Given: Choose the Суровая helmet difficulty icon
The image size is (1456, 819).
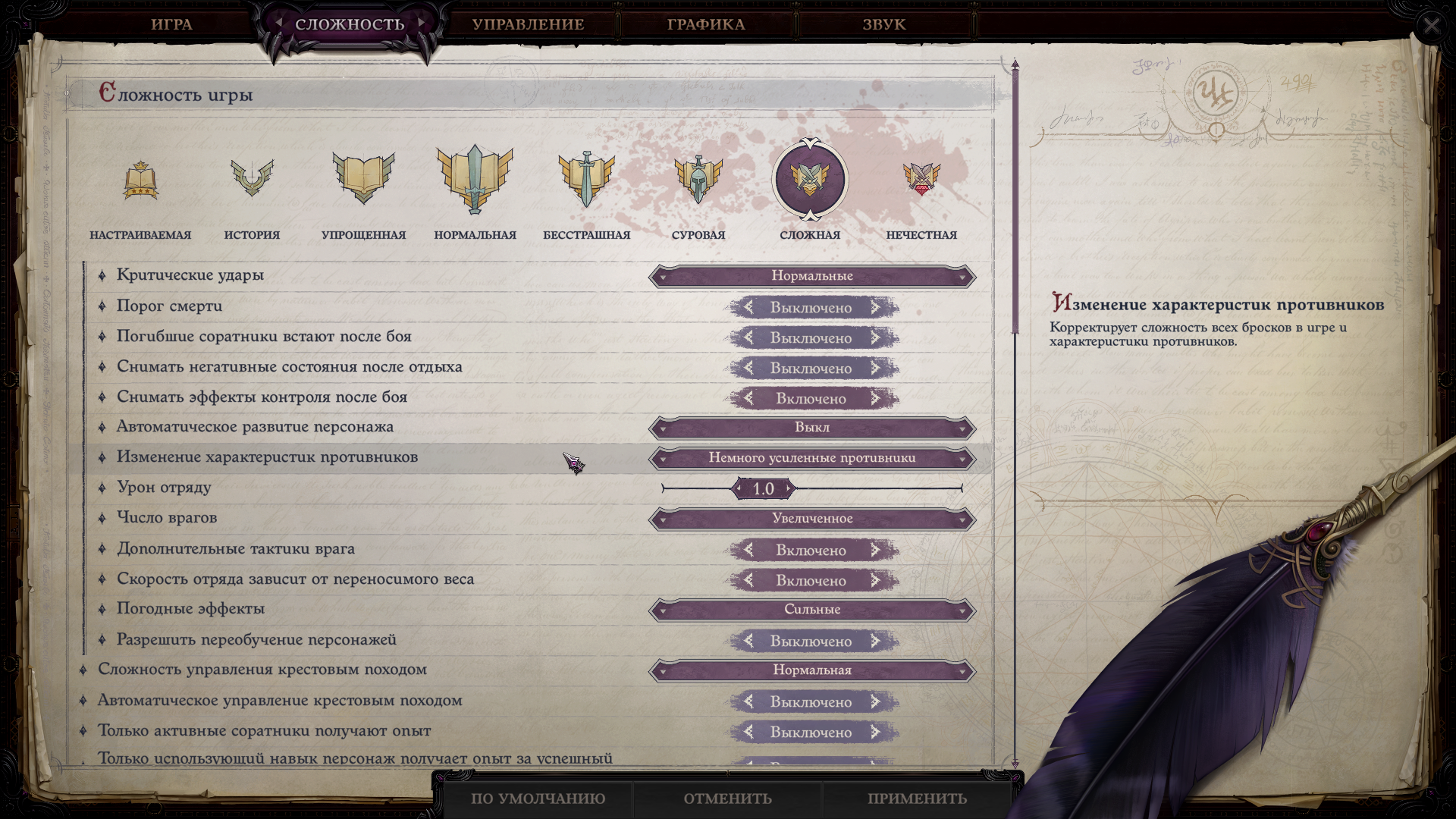Looking at the screenshot, I should tap(698, 180).
